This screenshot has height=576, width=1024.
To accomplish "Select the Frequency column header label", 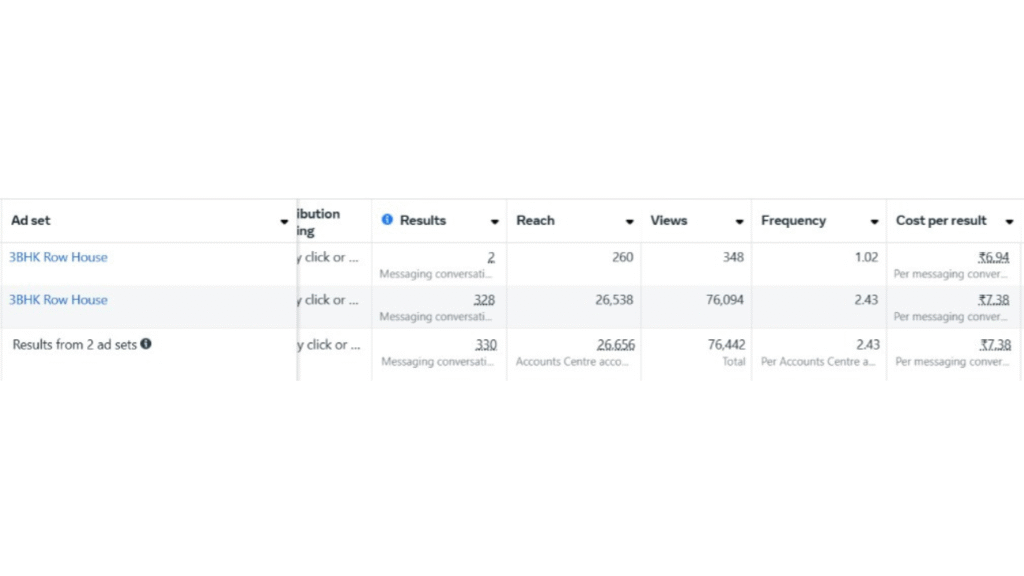I will click(x=793, y=221).
